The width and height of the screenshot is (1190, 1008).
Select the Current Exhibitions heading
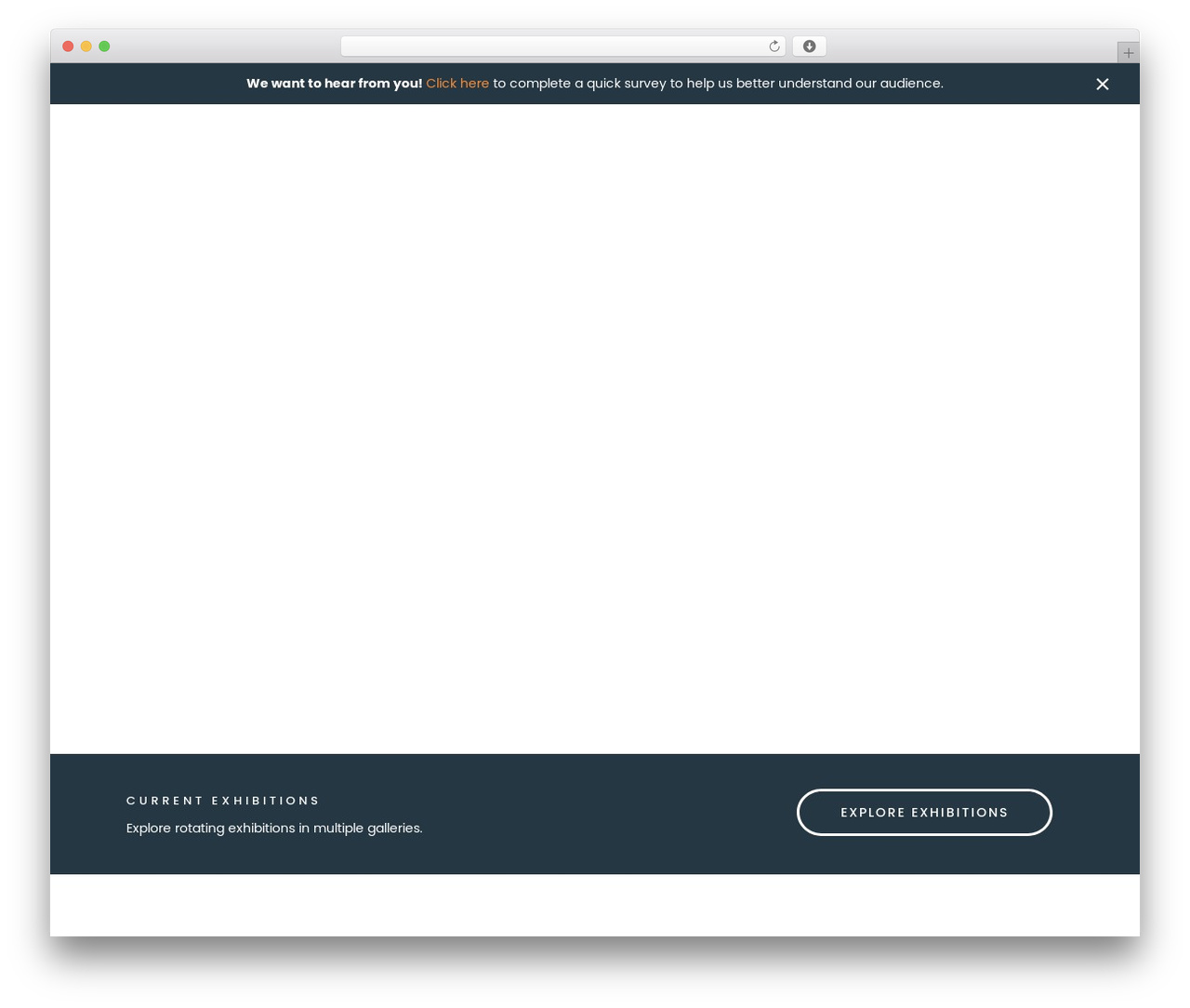coord(223,801)
